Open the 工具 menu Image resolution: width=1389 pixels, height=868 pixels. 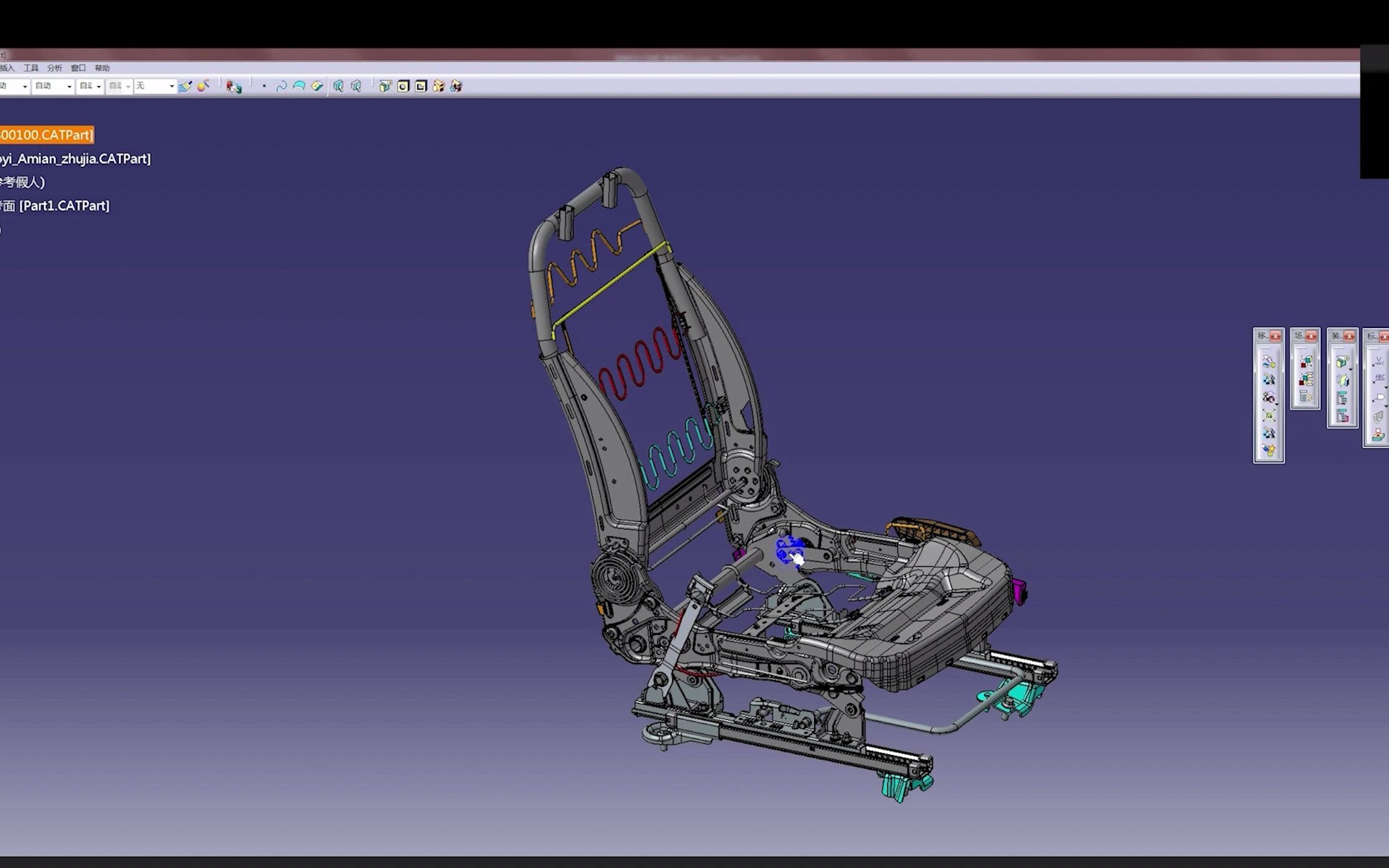(x=30, y=68)
